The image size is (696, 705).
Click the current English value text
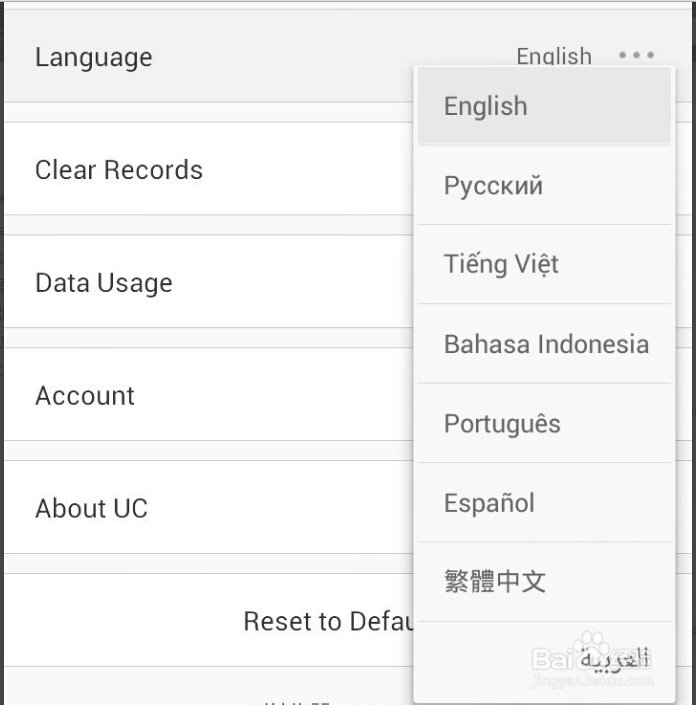coord(553,56)
